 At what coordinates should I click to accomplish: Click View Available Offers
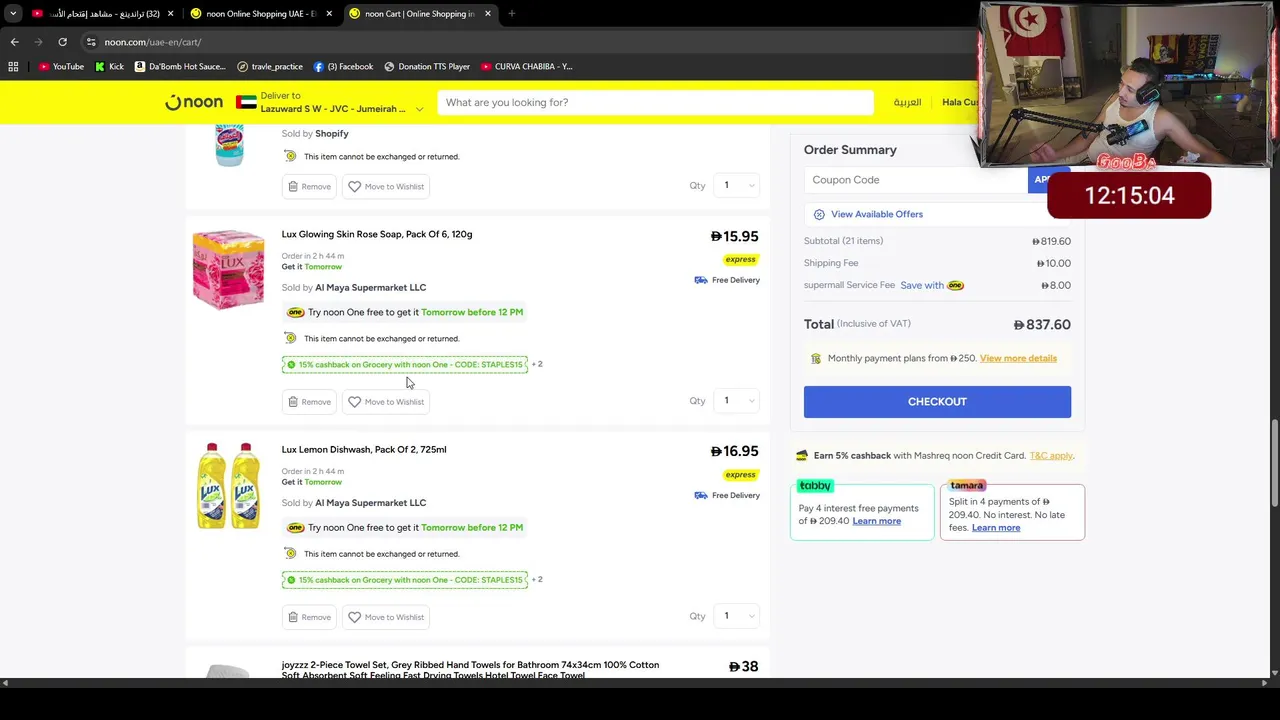pyautogui.click(x=877, y=214)
